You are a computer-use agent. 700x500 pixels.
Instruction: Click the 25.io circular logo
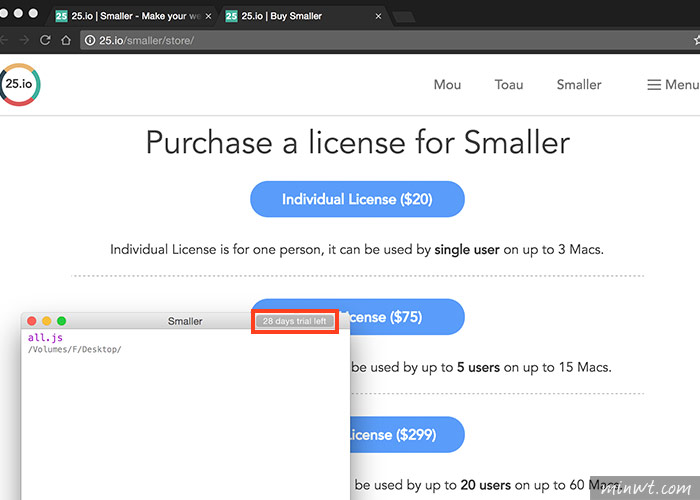click(20, 84)
